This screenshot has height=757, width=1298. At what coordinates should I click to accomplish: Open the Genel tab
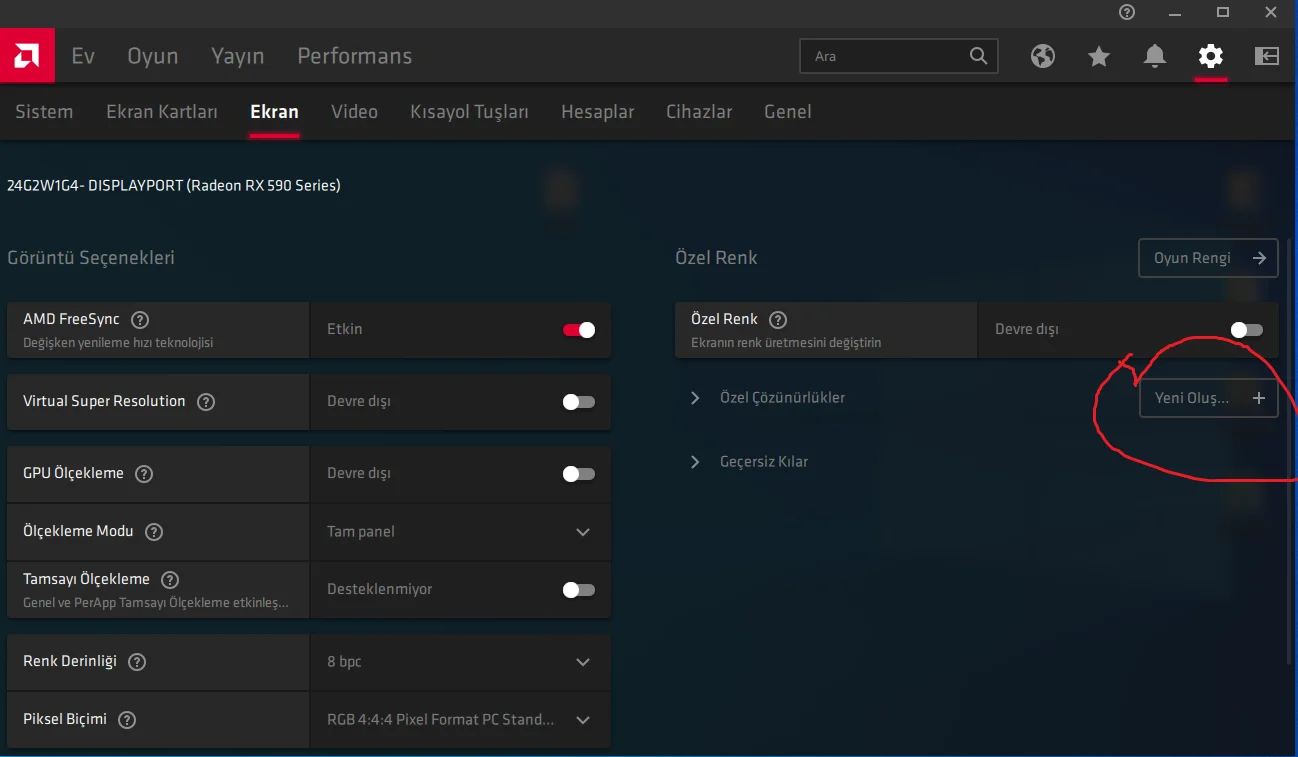pyautogui.click(x=788, y=112)
